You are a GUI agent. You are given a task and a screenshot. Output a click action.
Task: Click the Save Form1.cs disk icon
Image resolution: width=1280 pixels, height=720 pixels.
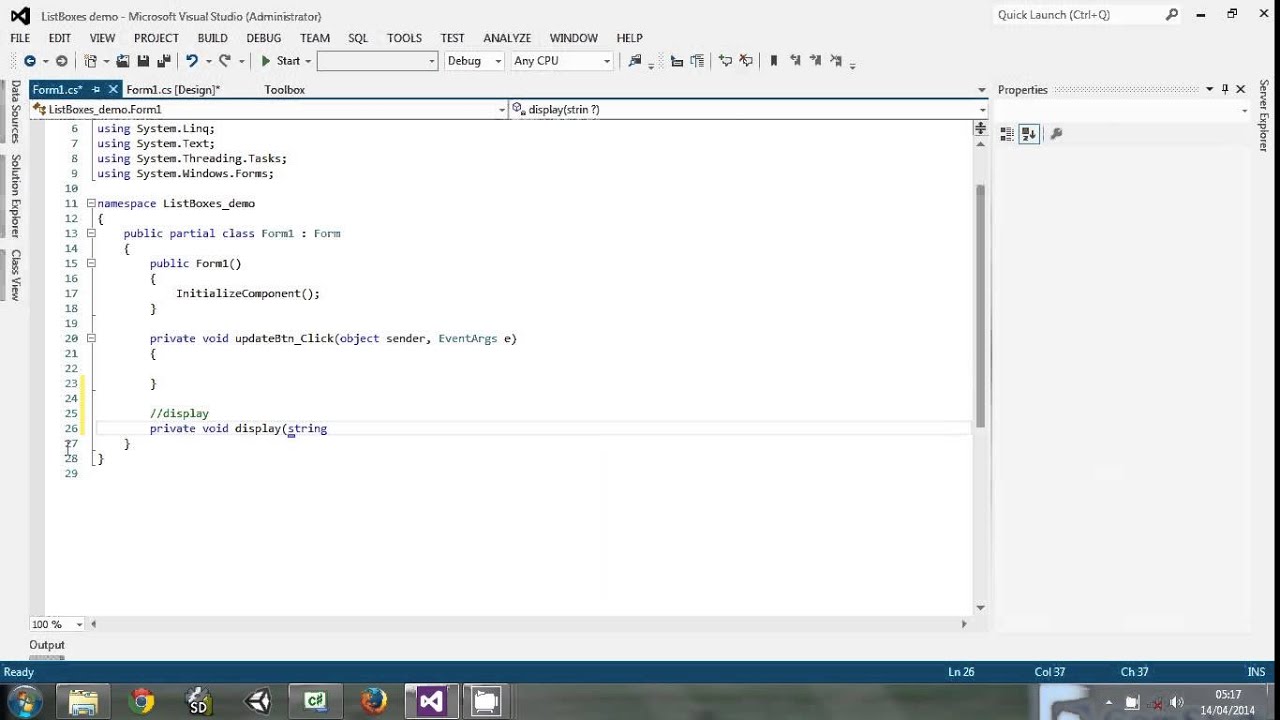(x=143, y=61)
